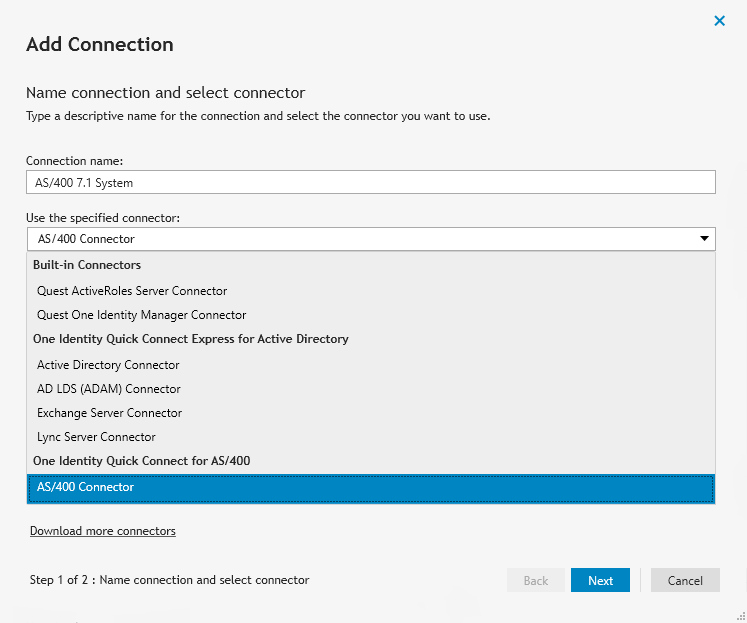This screenshot has height=623, width=747.
Task: Click the Next button
Action: click(x=600, y=580)
